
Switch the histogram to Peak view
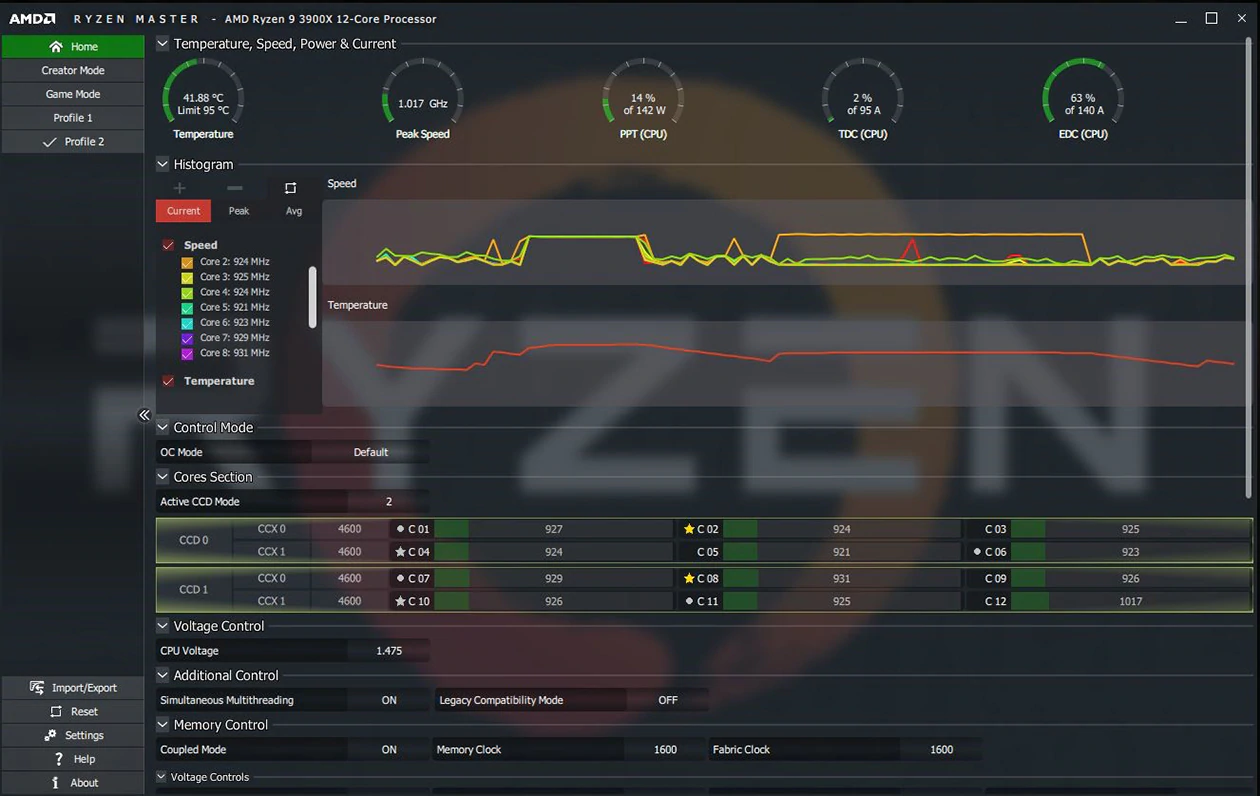[238, 210]
